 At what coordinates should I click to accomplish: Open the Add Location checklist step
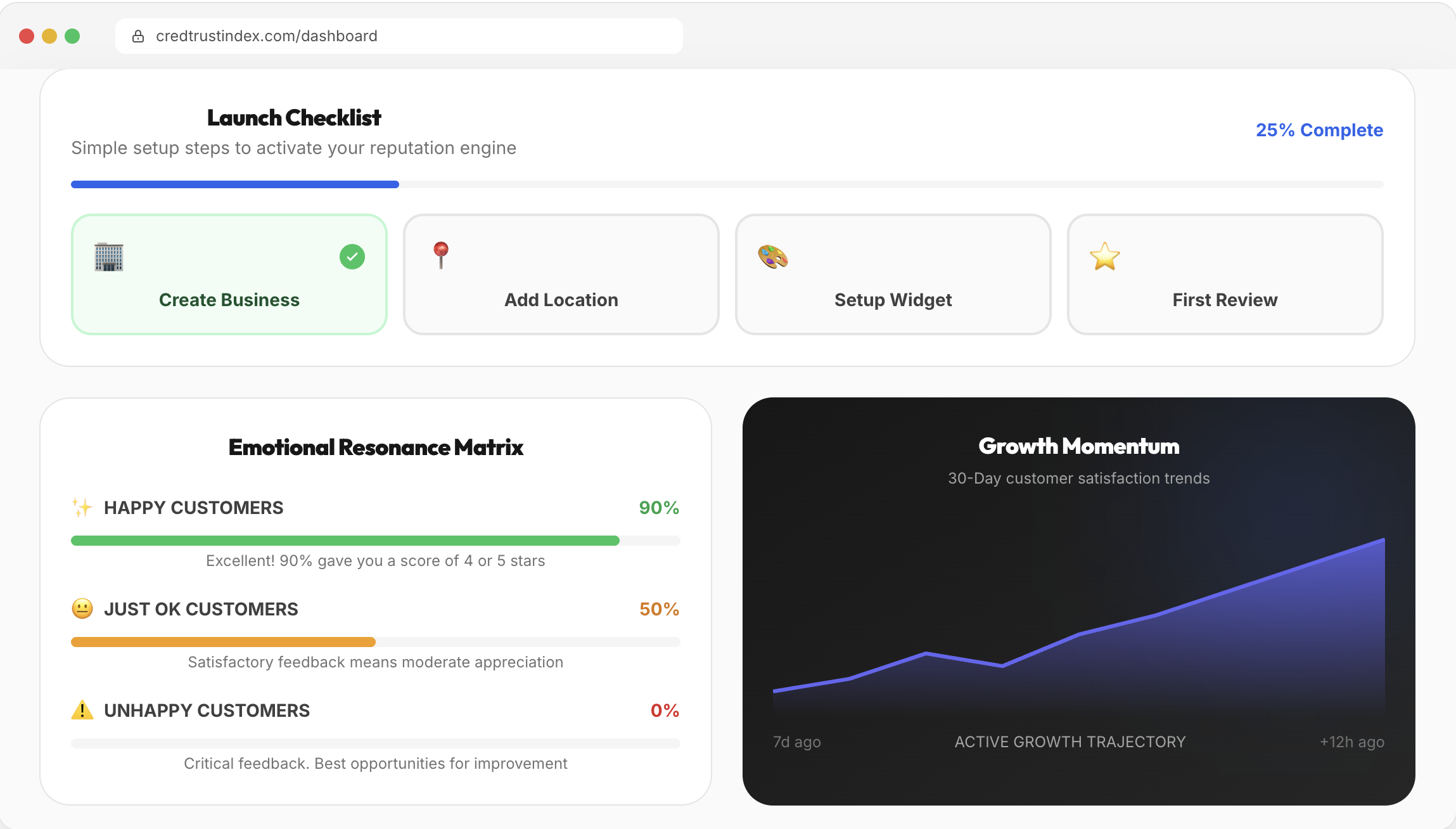(x=561, y=274)
